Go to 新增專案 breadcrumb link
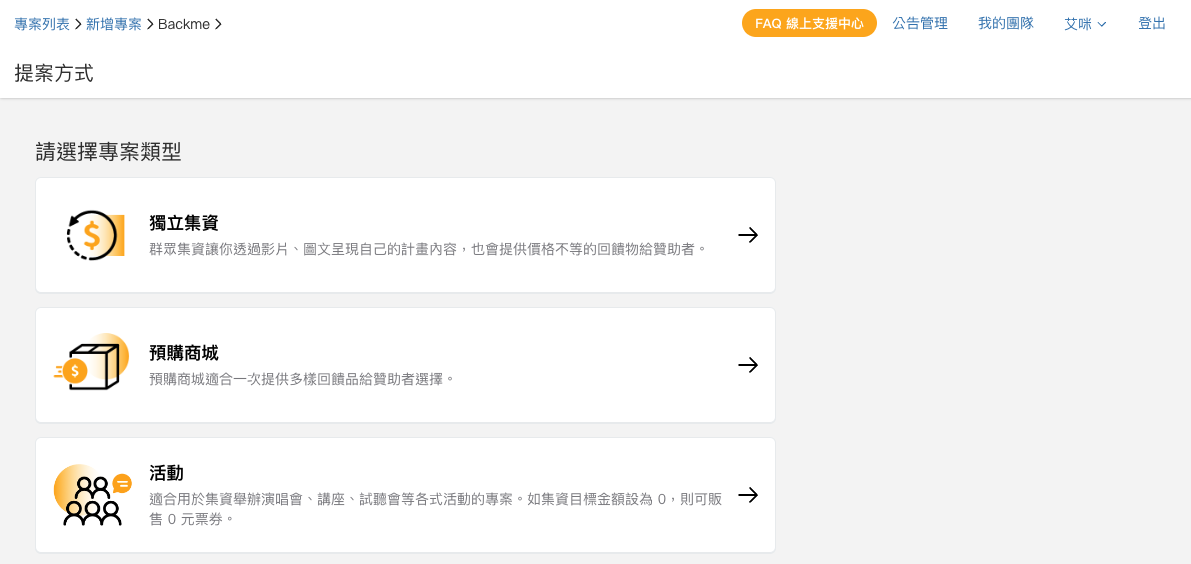The image size is (1191, 564). [x=114, y=24]
